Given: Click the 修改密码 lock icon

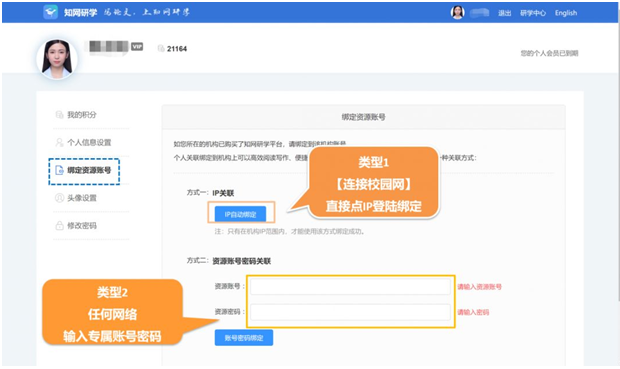Looking at the screenshot, I should click(x=59, y=226).
